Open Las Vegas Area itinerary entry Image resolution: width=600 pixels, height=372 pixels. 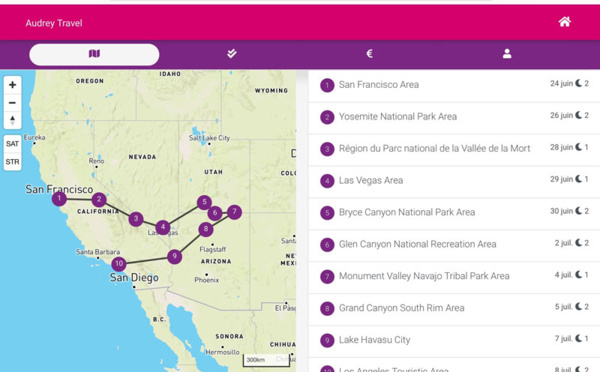pos(454,181)
